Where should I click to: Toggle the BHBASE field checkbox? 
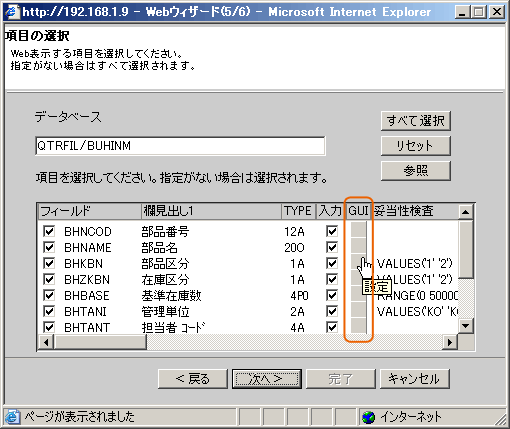(49, 295)
